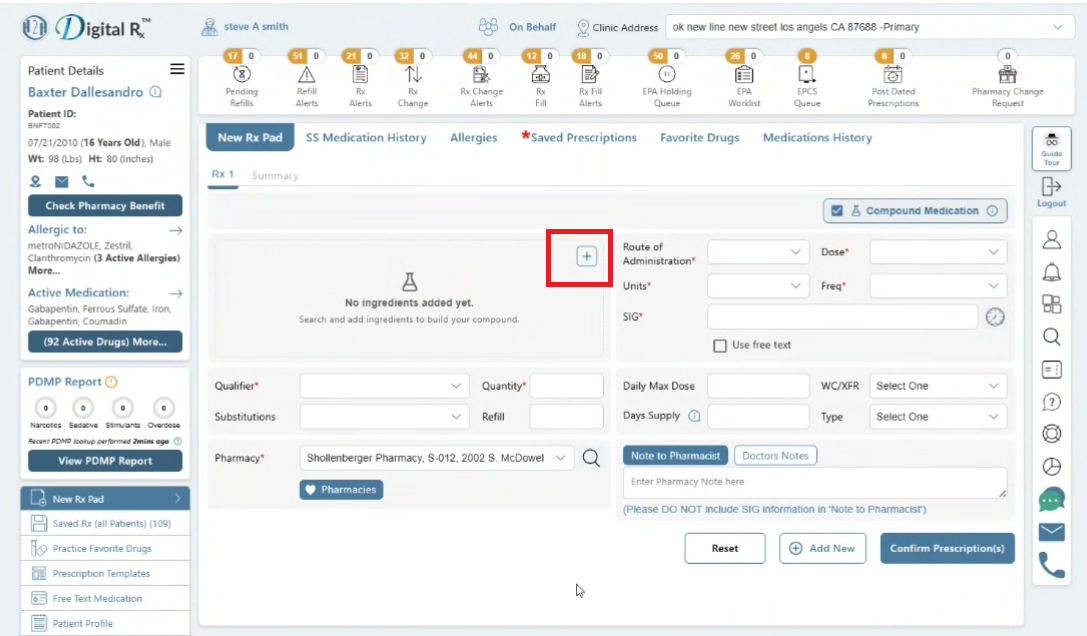Switch to the Allergies tab
Screen dimensions: 1087x636
point(473,137)
